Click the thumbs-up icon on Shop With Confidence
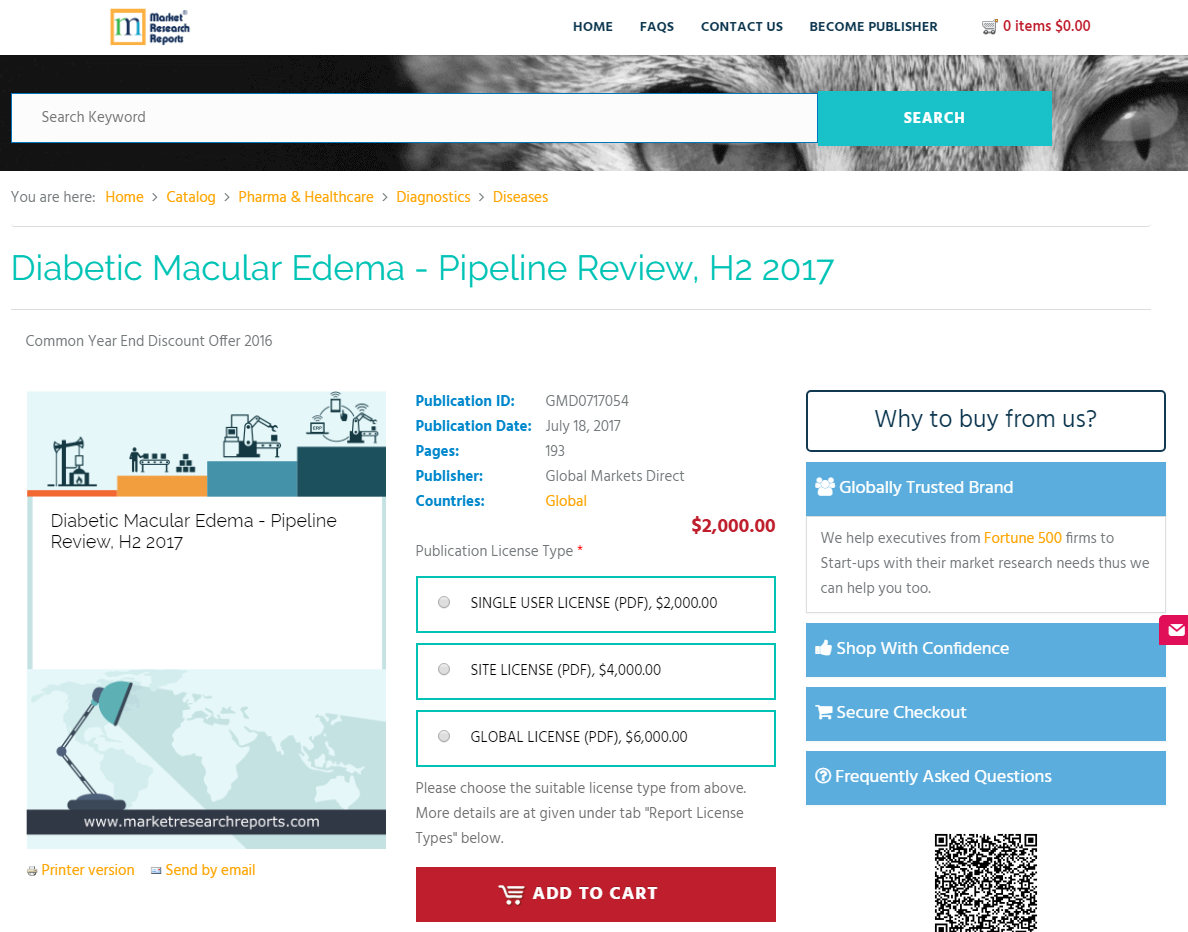Screen dimensions: 1188x932 [825, 647]
